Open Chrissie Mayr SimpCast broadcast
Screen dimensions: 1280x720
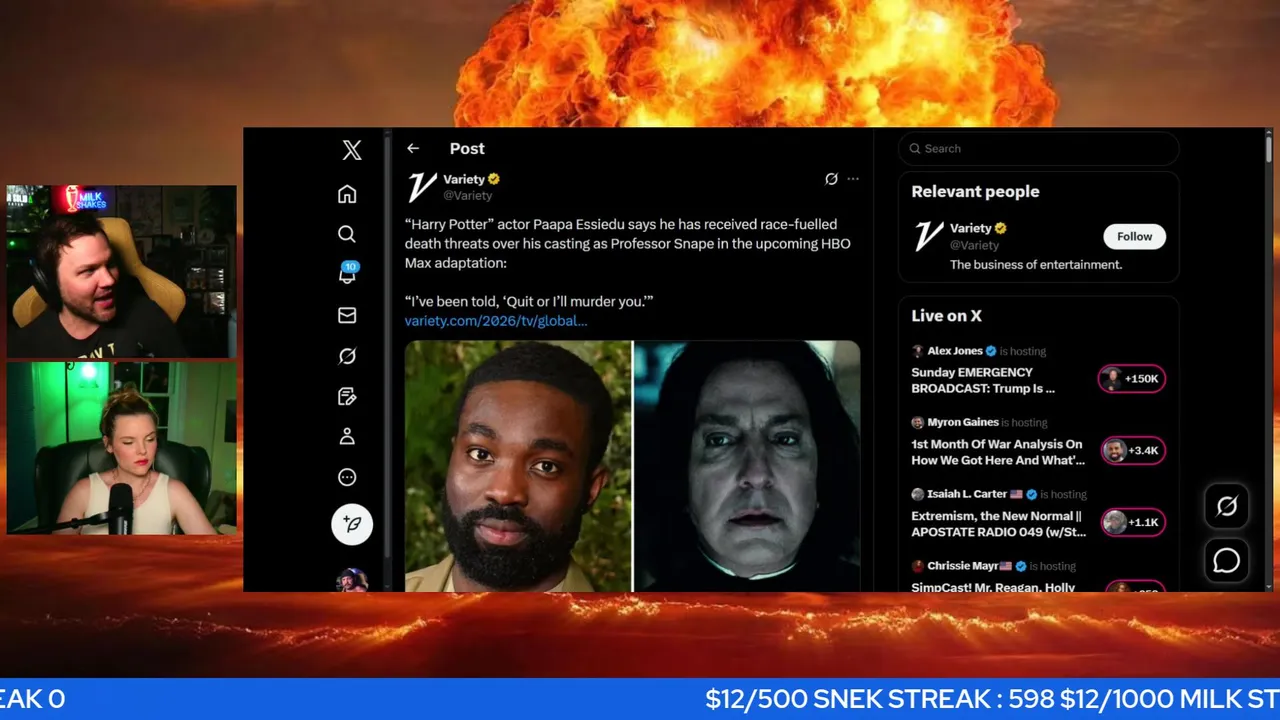coord(994,587)
